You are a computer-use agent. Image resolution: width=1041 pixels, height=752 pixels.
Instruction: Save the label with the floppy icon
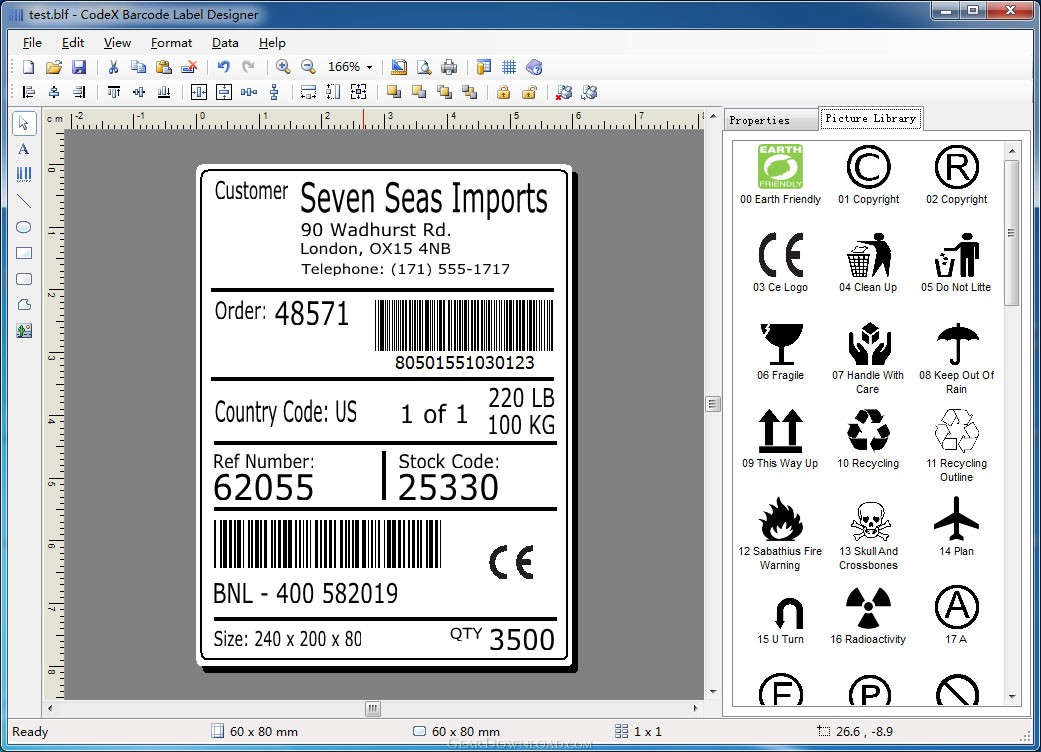point(79,67)
